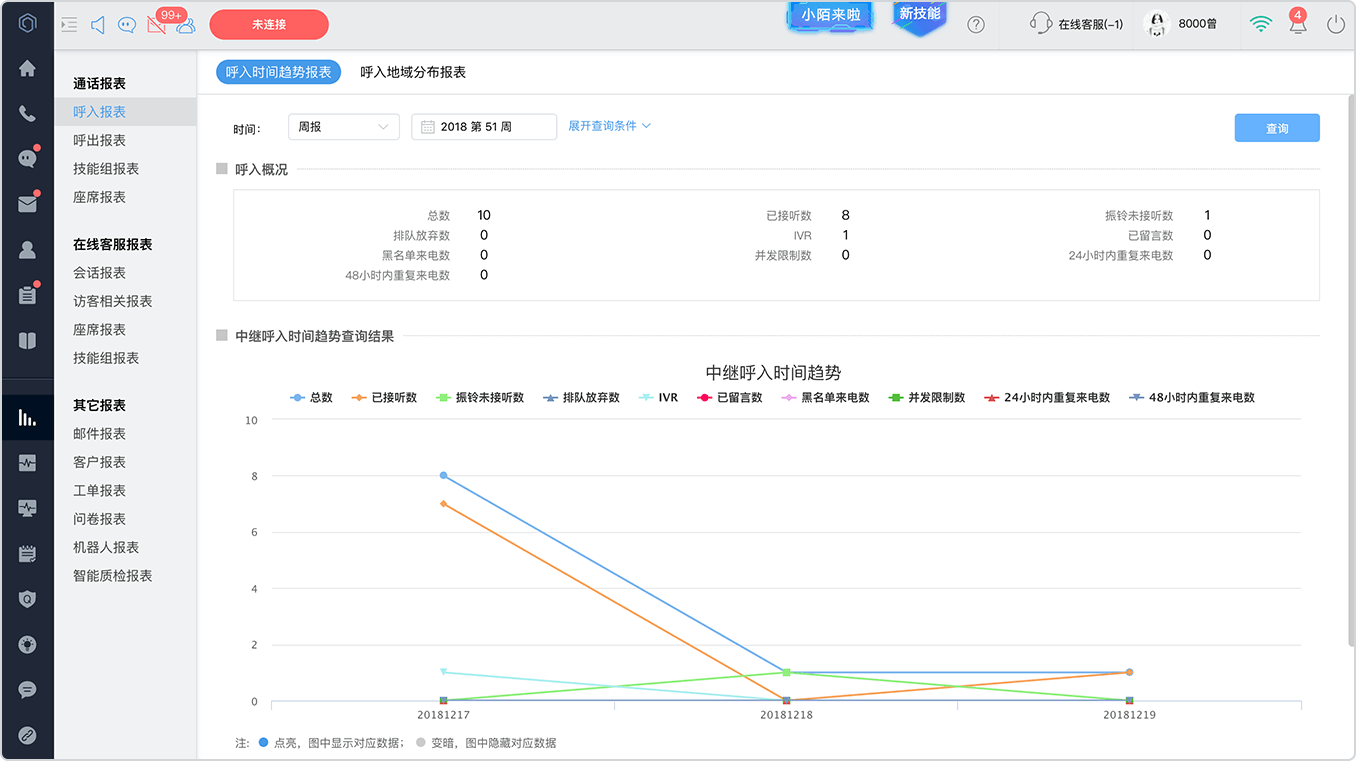Click the 振铃未接听数 green legend marker
Screen dimensions: 1356x761
444,397
